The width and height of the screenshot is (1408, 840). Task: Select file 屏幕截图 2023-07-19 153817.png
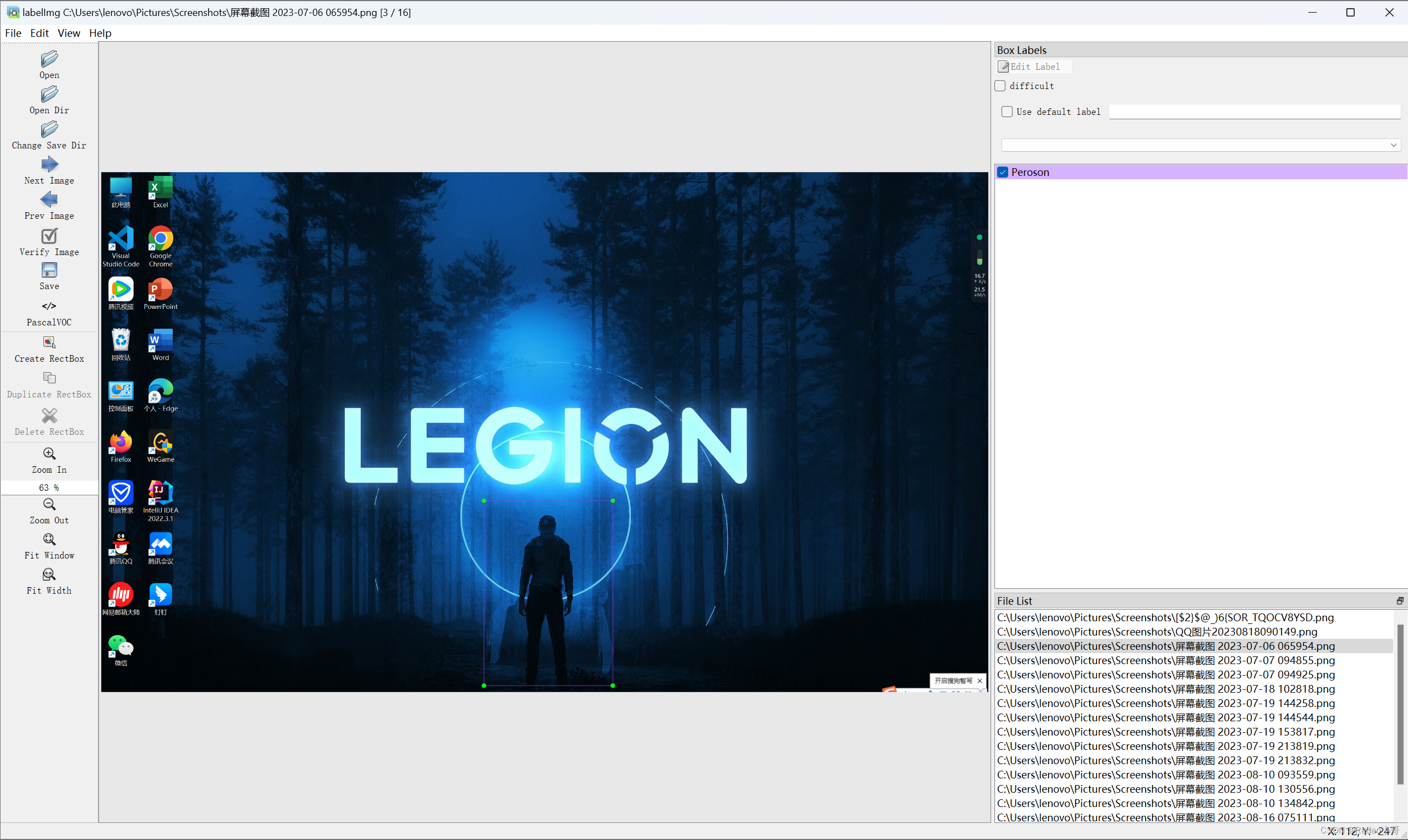(1193, 732)
